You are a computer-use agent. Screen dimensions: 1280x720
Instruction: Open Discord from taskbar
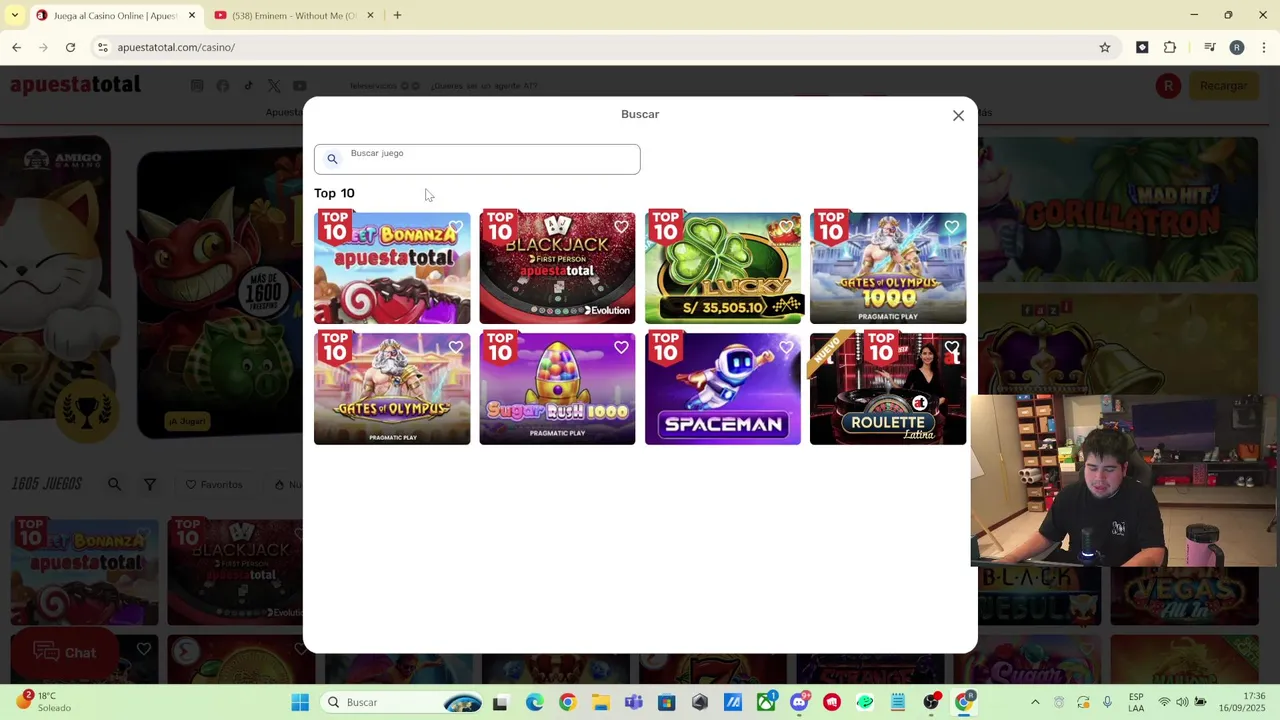coord(799,702)
